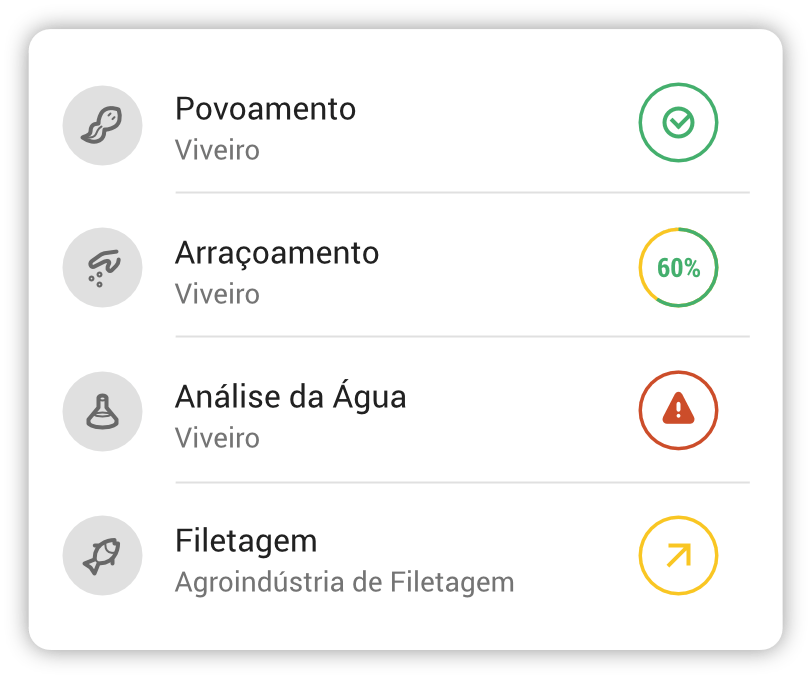812x680 pixels.
Task: Open the red warning alert icon
Action: tap(678, 409)
